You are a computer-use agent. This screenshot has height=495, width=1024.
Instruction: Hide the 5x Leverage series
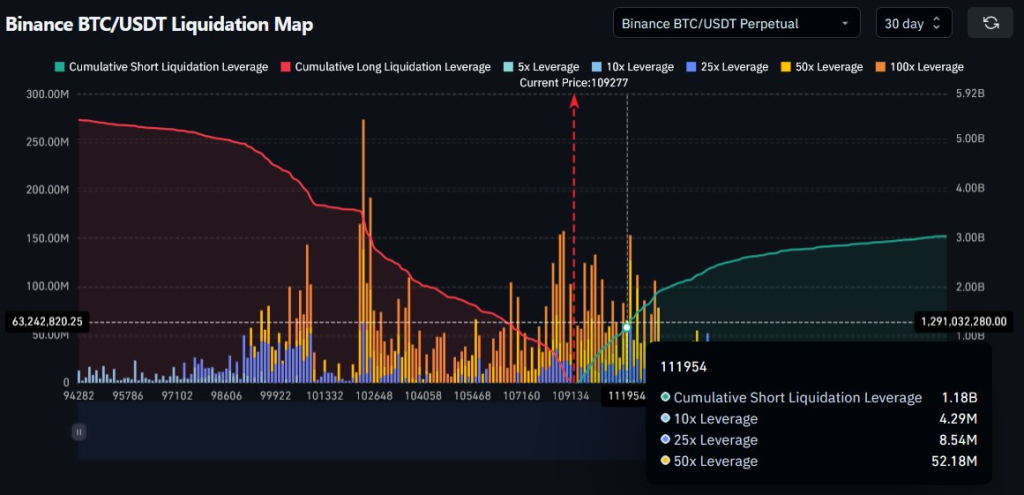pyautogui.click(x=541, y=67)
